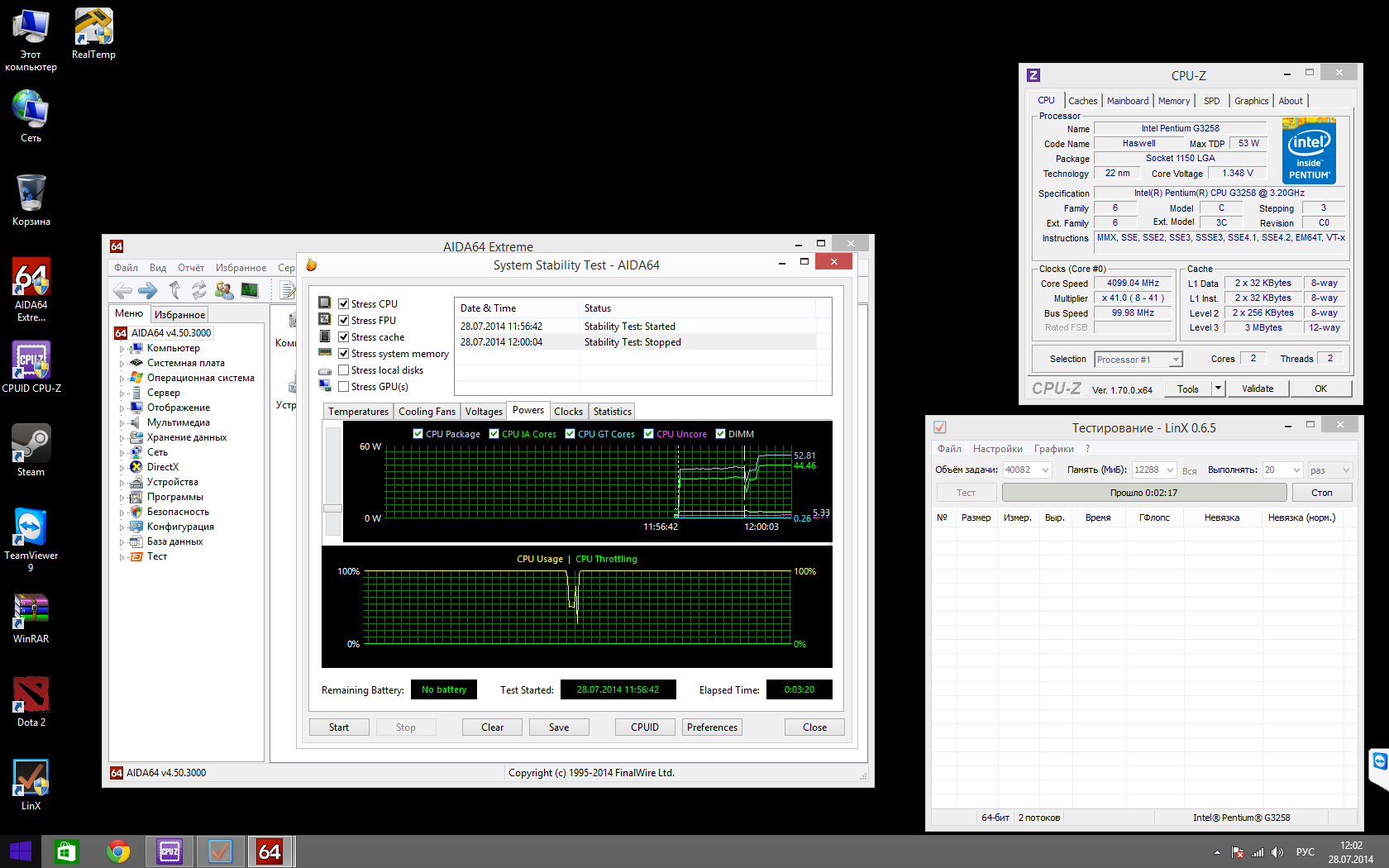Image resolution: width=1389 pixels, height=868 pixels.
Task: Click Validate in CPU-Z
Action: click(1258, 389)
